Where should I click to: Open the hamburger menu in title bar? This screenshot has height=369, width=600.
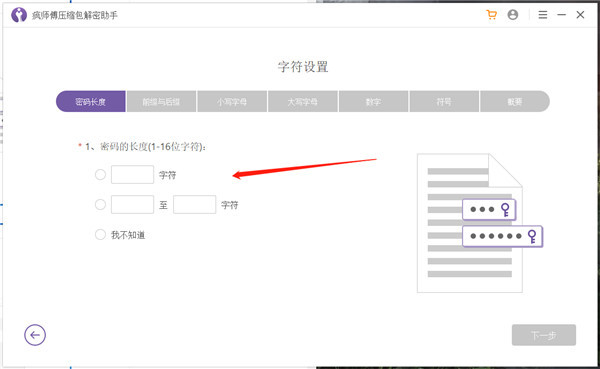point(543,15)
